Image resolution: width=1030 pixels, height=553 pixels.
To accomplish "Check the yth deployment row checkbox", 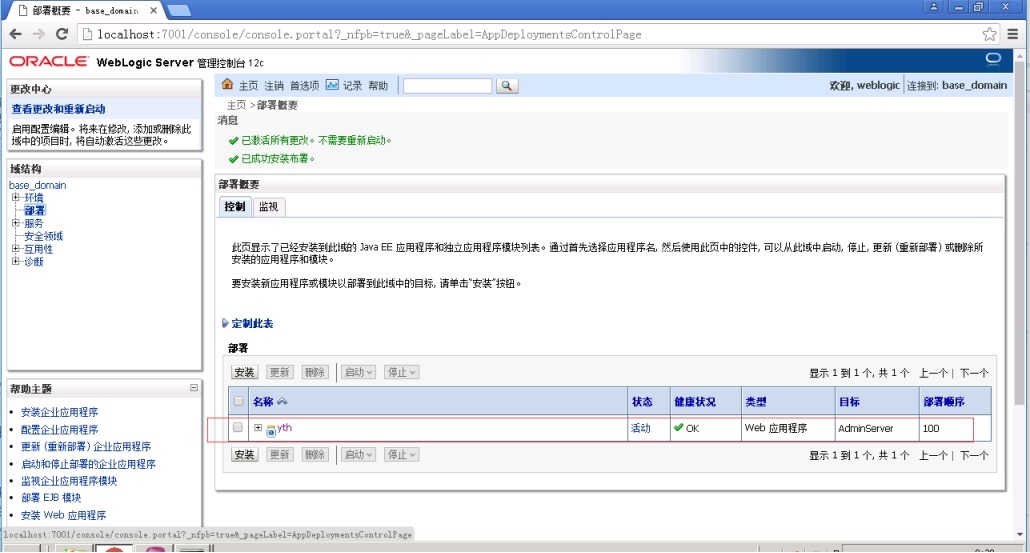I will point(238,427).
